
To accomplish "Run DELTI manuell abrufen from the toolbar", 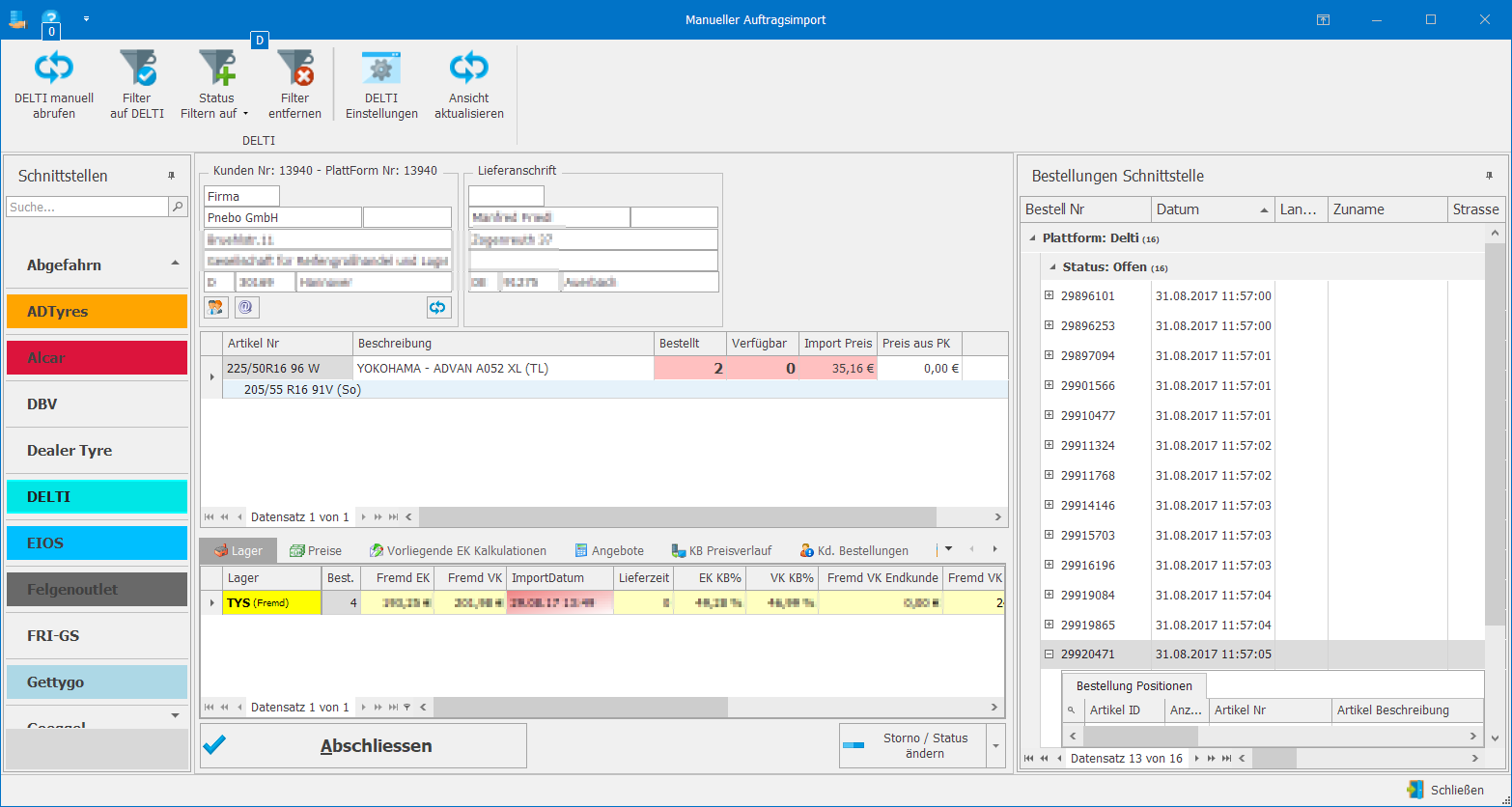I will (x=54, y=85).
